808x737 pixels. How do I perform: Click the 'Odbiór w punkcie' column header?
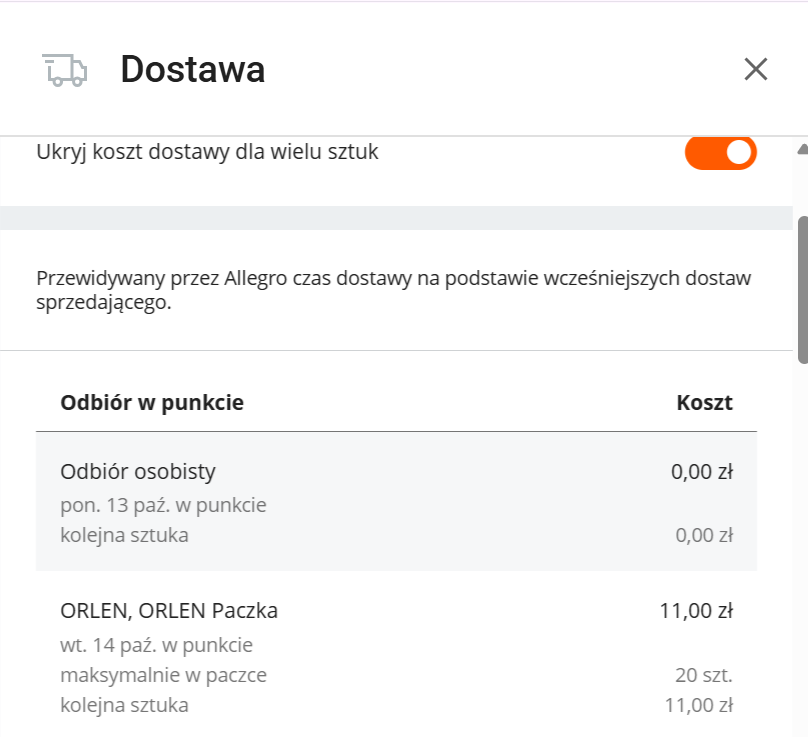click(x=152, y=403)
